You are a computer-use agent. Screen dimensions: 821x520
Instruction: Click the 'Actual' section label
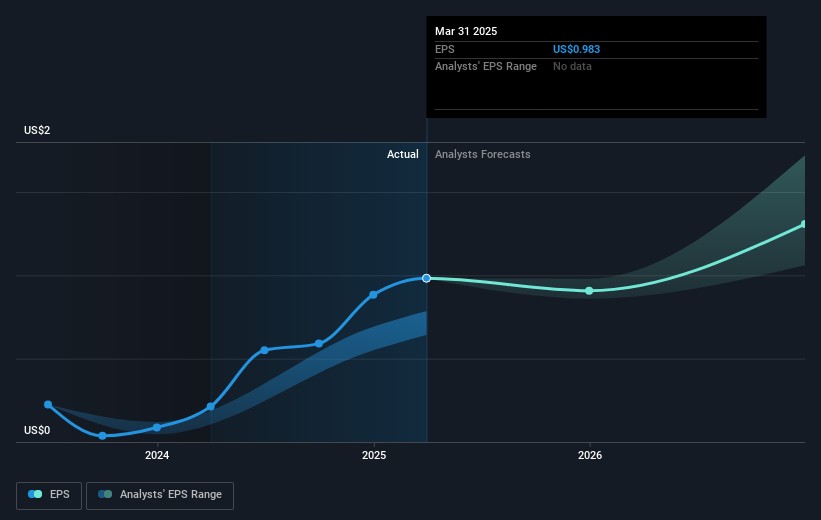pos(403,154)
